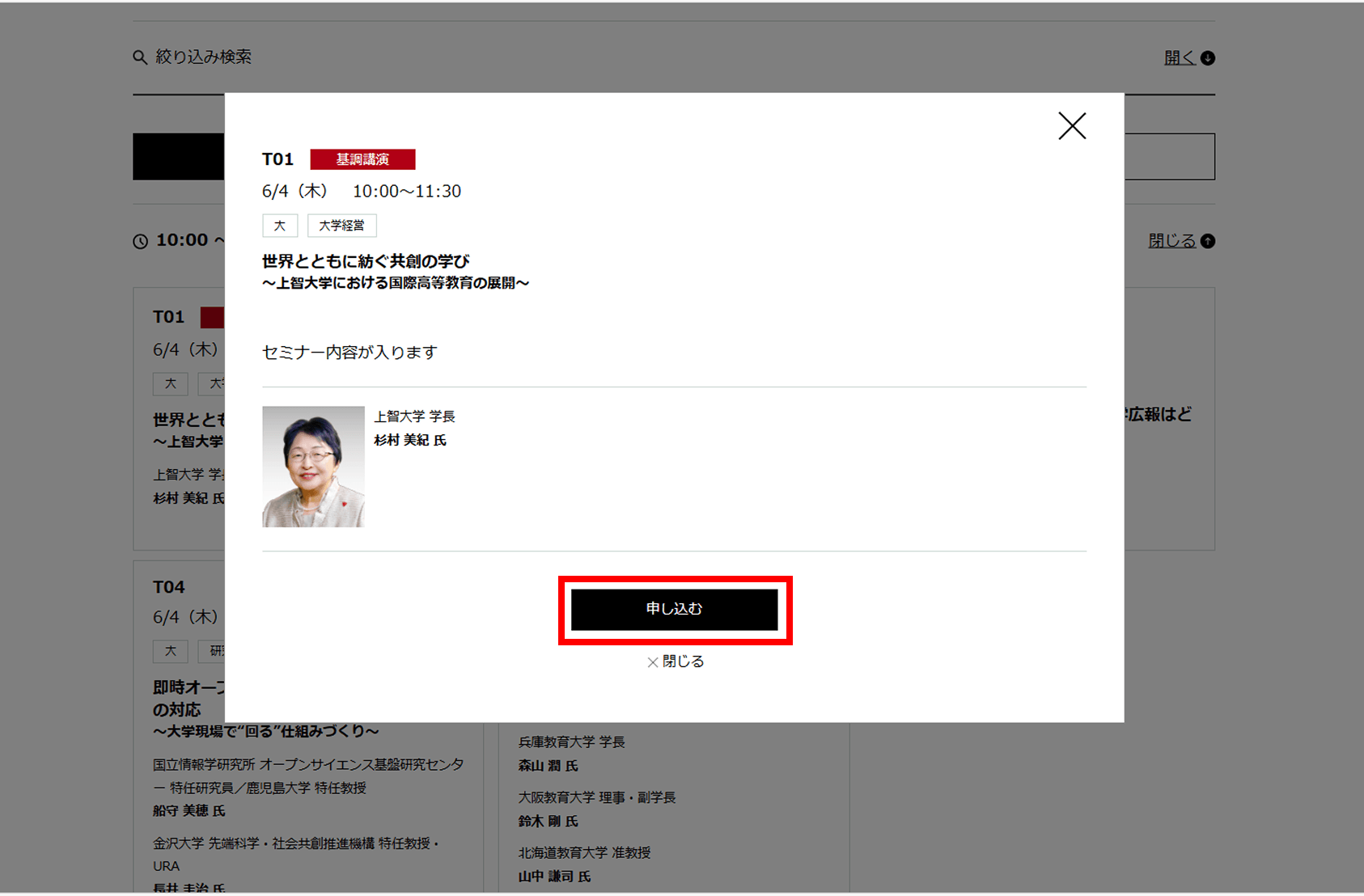Click the down-arrow icon next to 開く
Image resolution: width=1364 pixels, height=896 pixels.
(1208, 58)
